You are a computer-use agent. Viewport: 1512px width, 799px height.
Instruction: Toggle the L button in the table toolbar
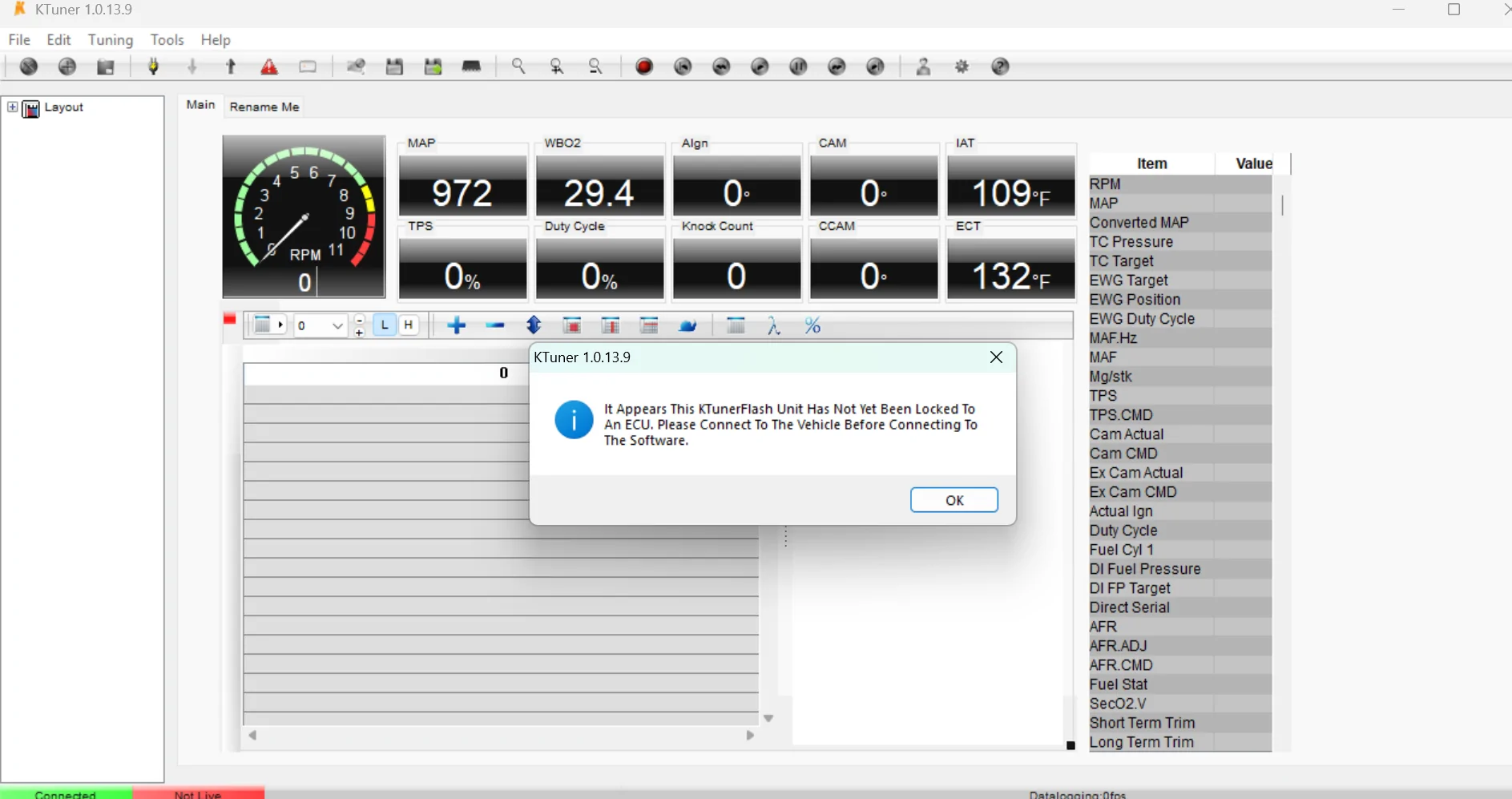point(385,325)
